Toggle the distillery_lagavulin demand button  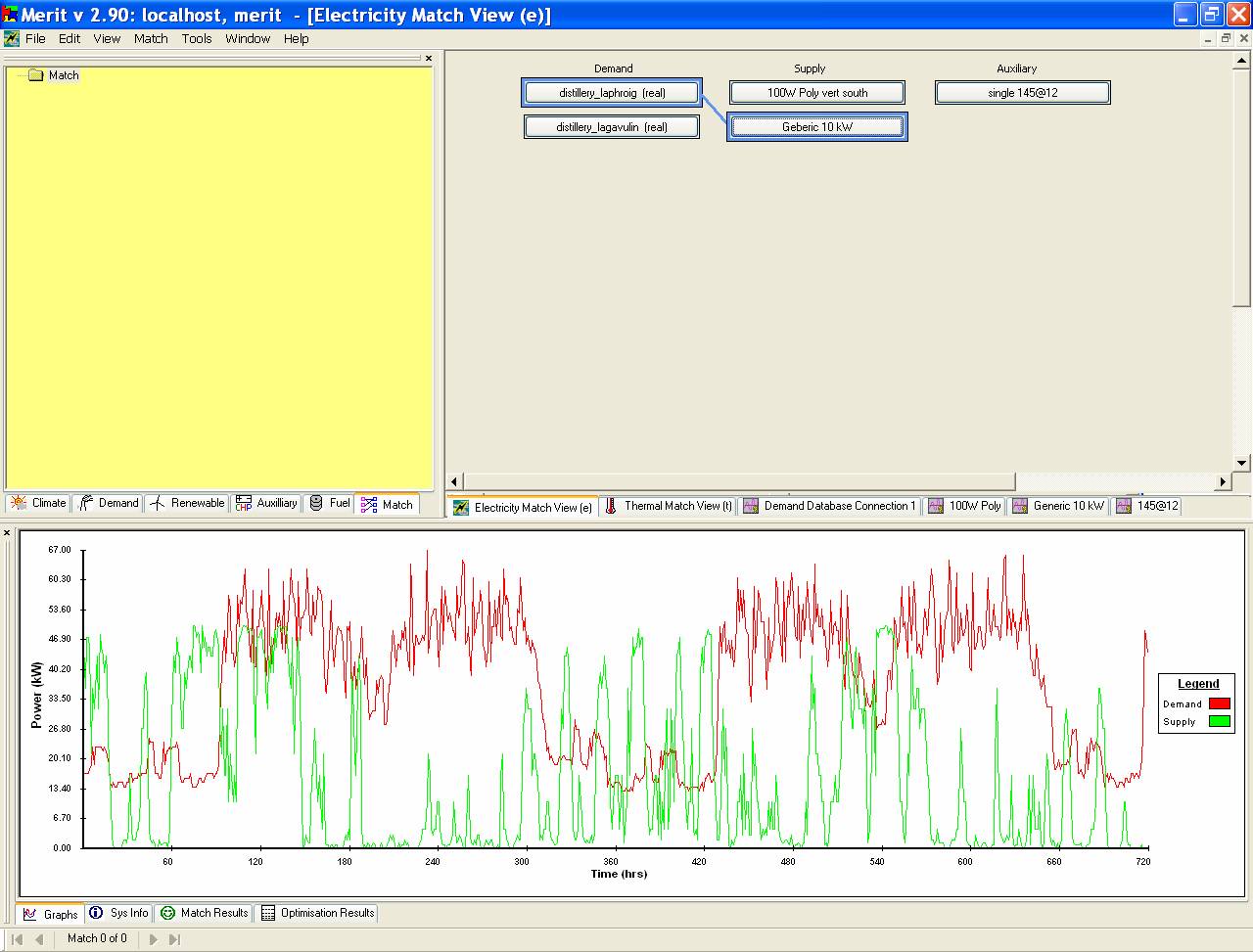pyautogui.click(x=612, y=127)
